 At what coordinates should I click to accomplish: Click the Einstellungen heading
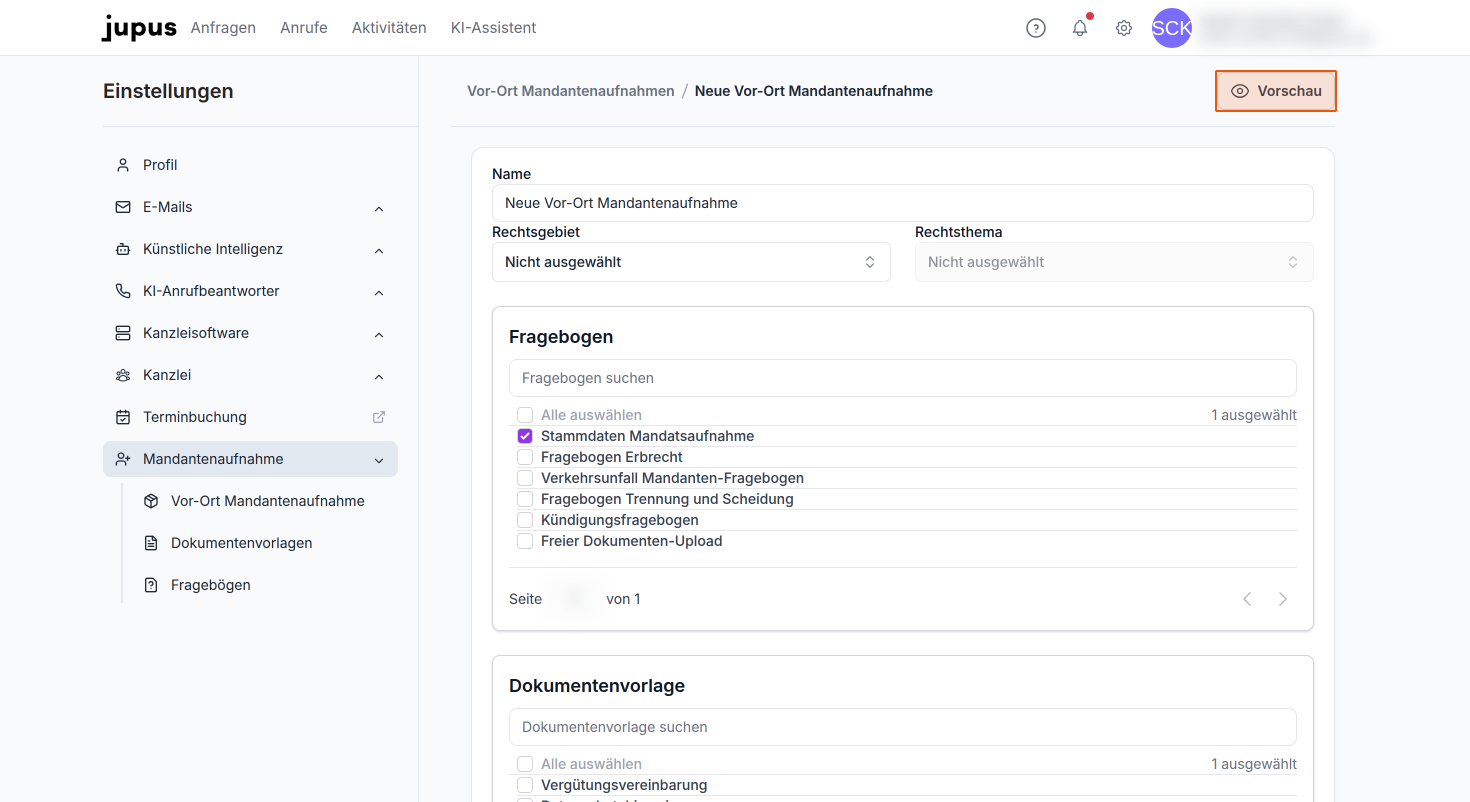(x=168, y=91)
